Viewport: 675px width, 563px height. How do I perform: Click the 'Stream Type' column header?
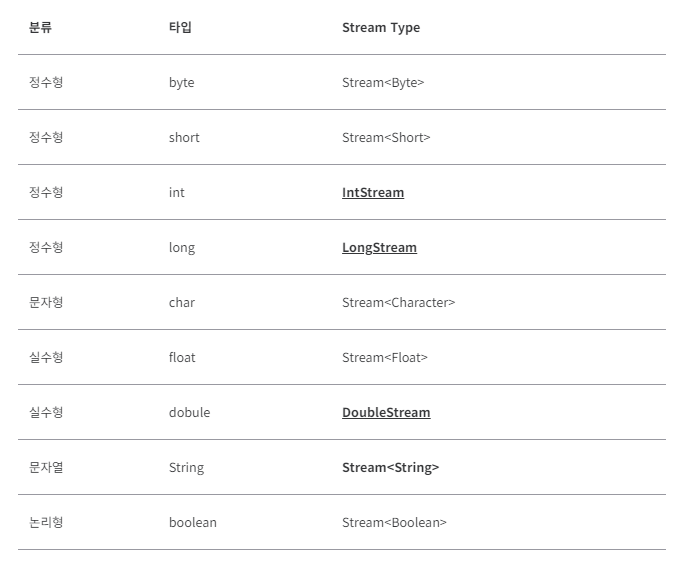381,28
